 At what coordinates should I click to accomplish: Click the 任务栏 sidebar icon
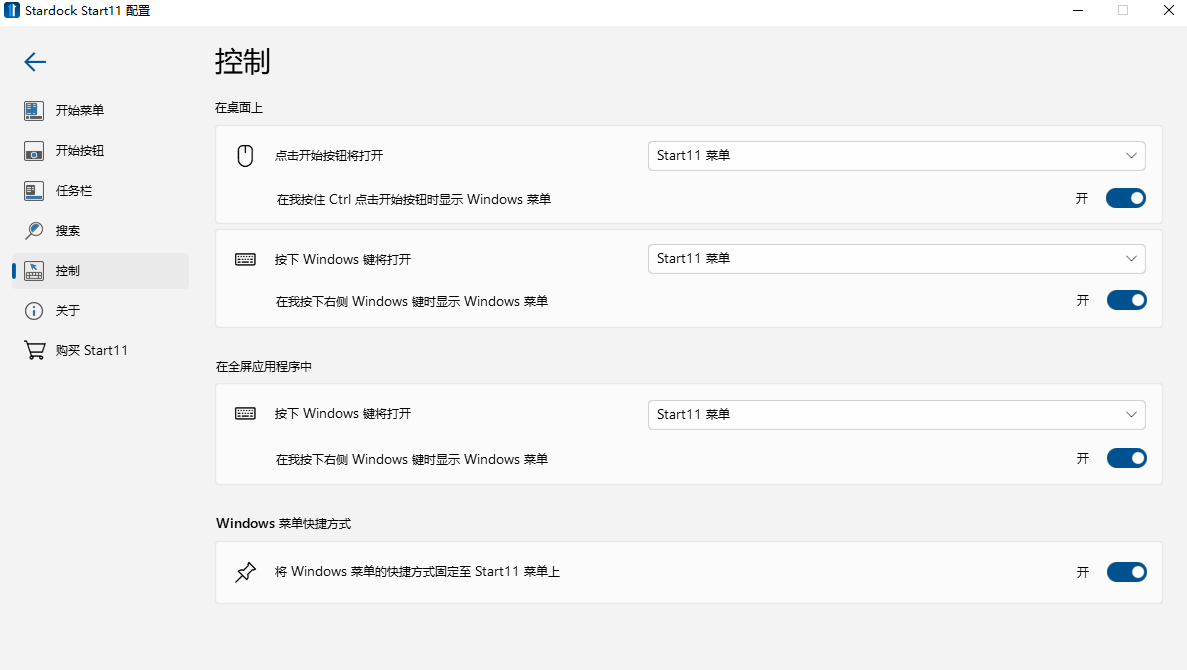coord(33,191)
